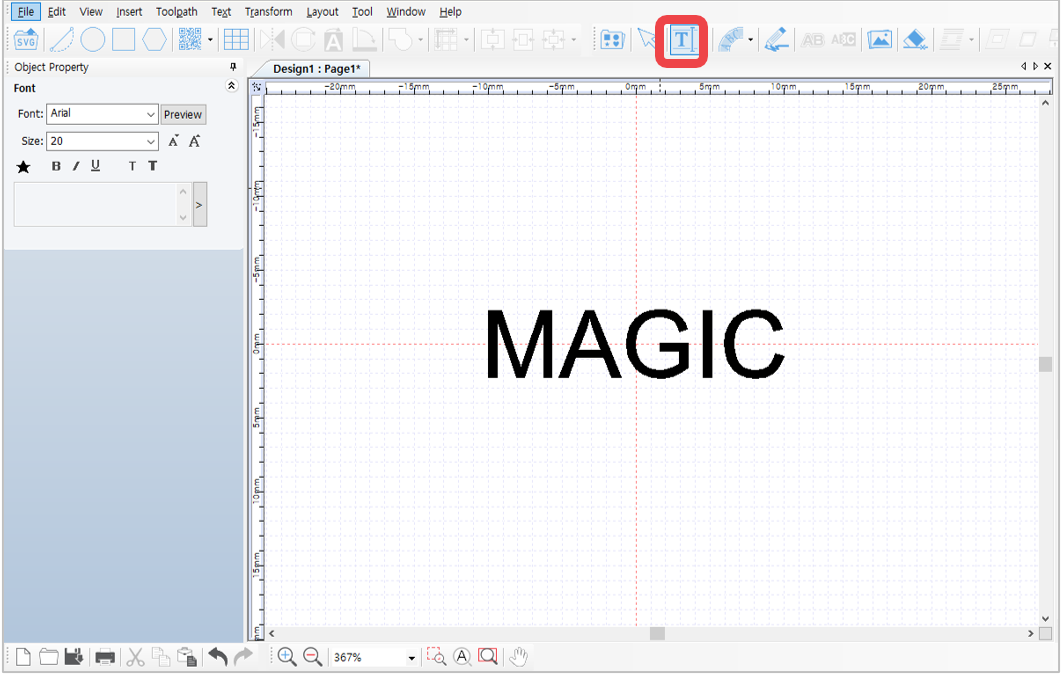The image size is (1063, 677).
Task: Click the Preview button
Action: [183, 115]
